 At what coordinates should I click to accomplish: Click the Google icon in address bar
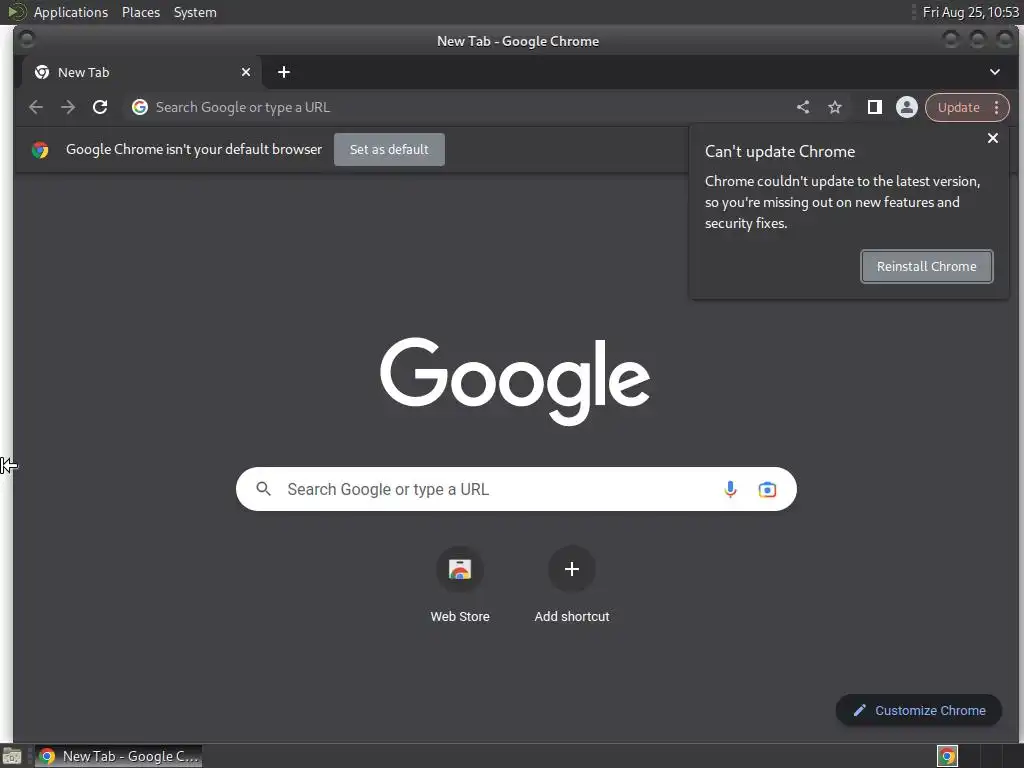[x=140, y=107]
